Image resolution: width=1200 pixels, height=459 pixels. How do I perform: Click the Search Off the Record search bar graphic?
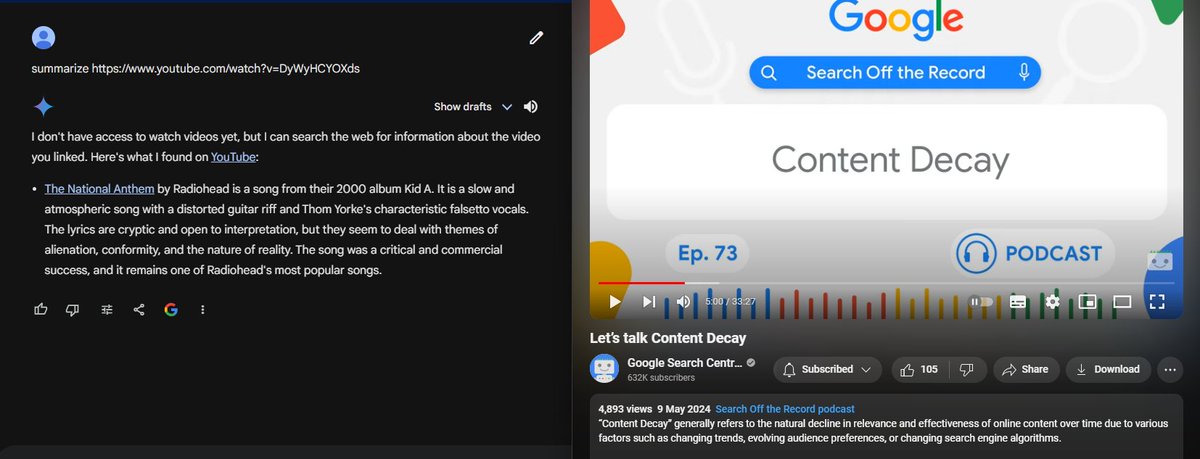(x=895, y=72)
